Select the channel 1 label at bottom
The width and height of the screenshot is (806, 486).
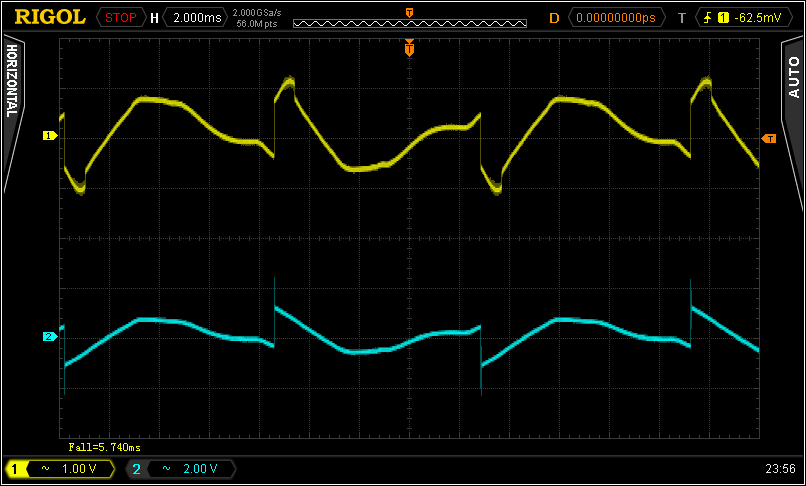point(14,469)
